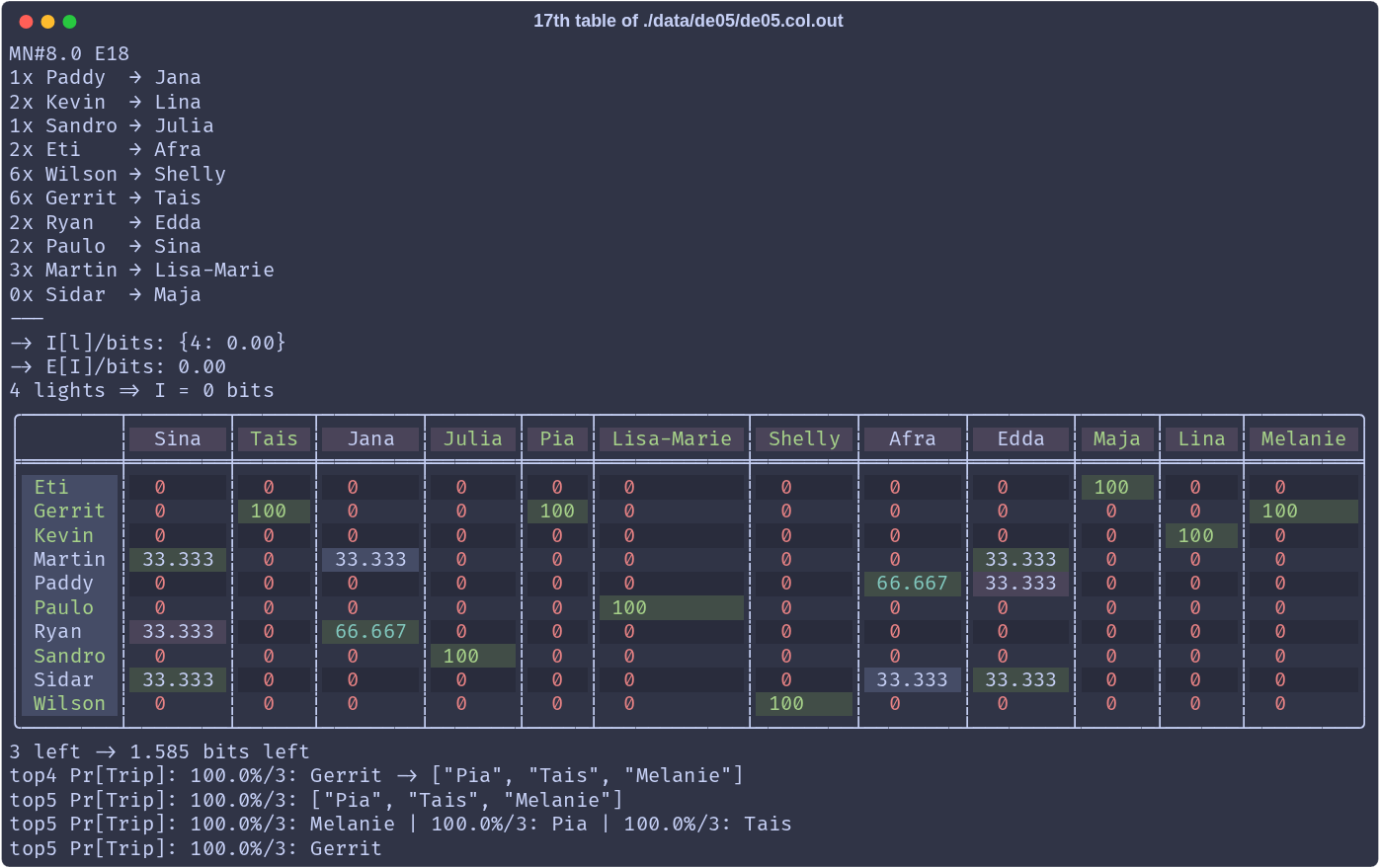Click the 100 cell for Gerrit and Tais
The height and width of the screenshot is (868, 1380).
point(274,511)
